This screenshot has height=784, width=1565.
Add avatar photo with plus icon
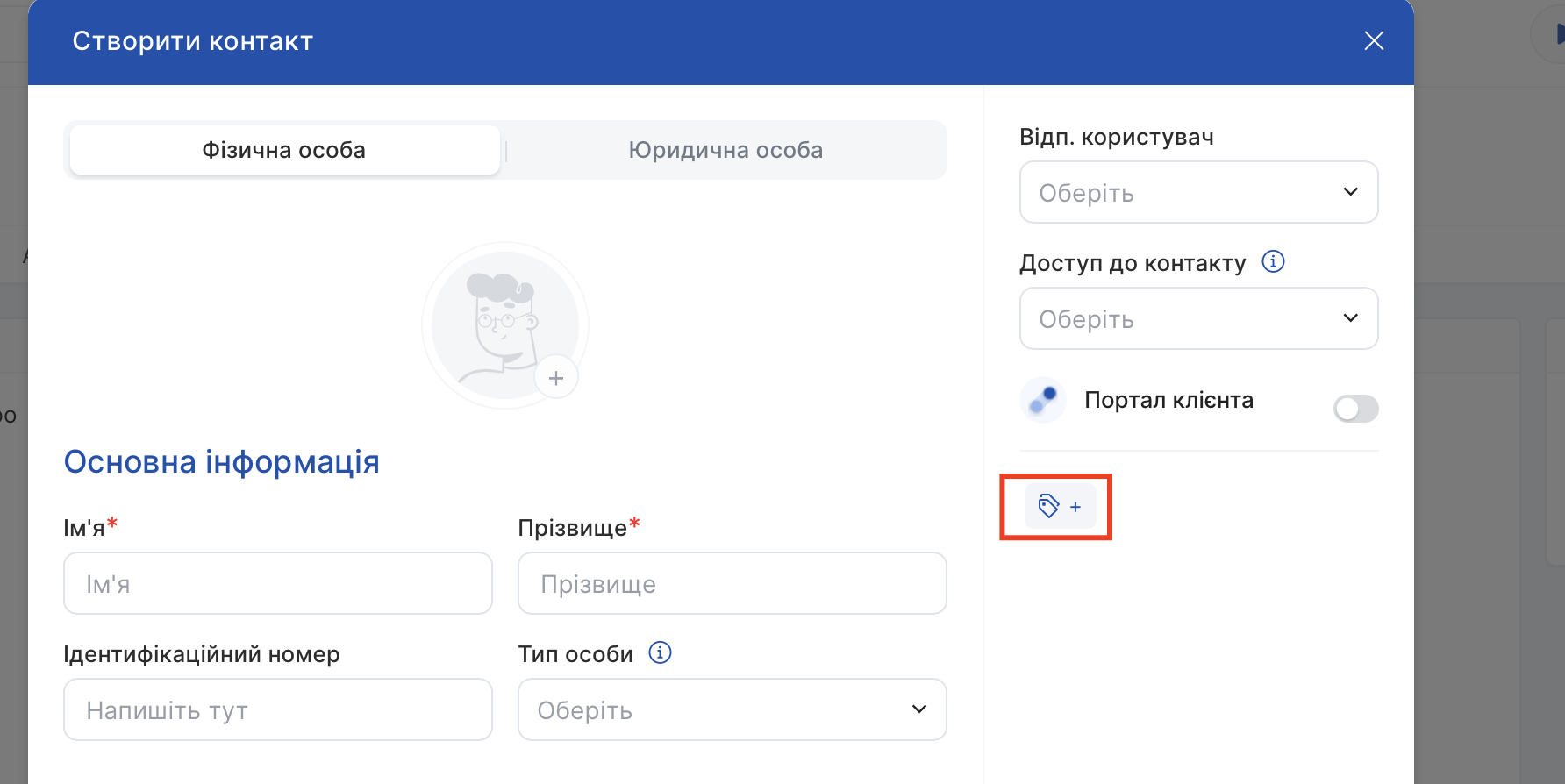(556, 378)
